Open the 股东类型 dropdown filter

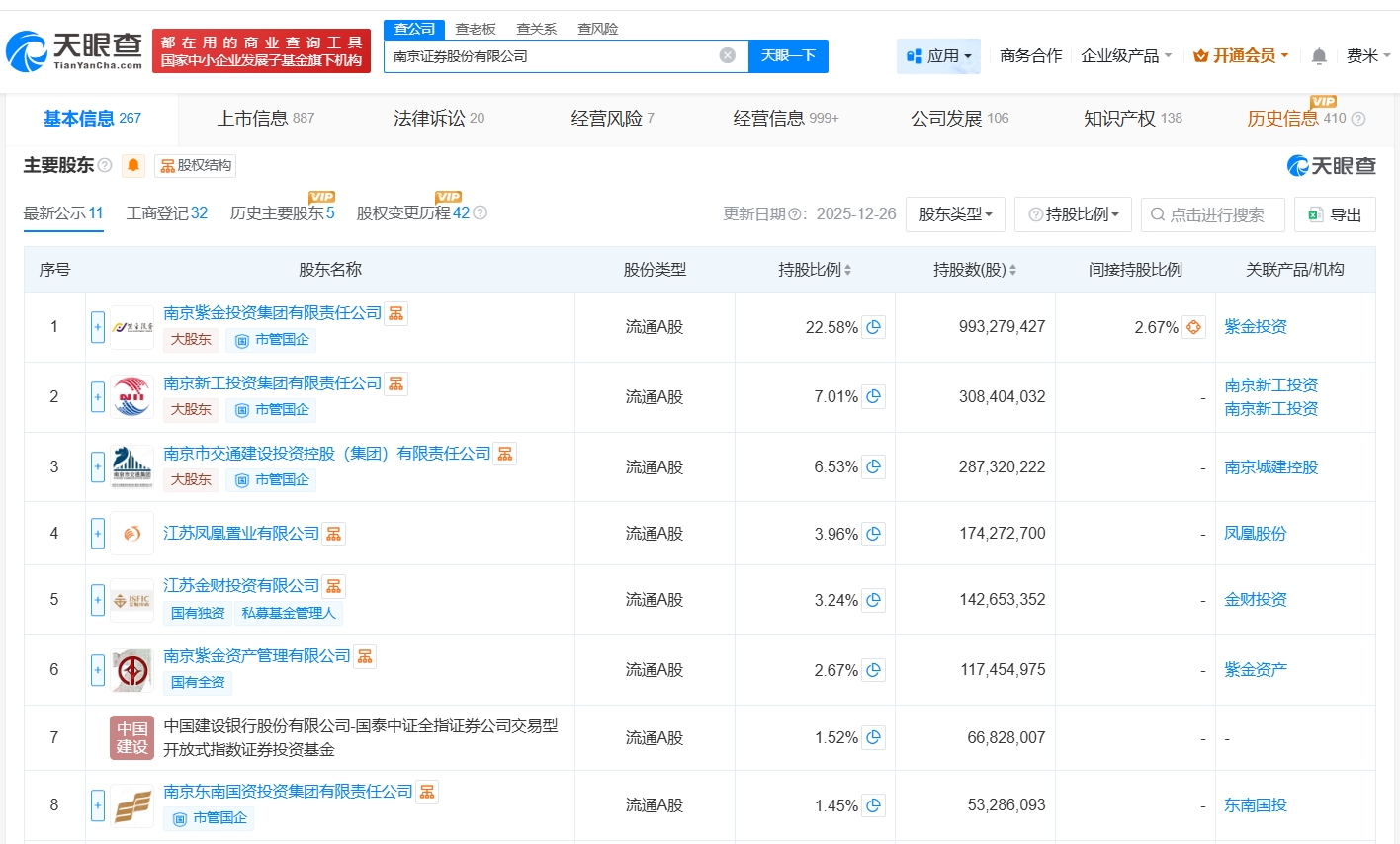pos(954,214)
